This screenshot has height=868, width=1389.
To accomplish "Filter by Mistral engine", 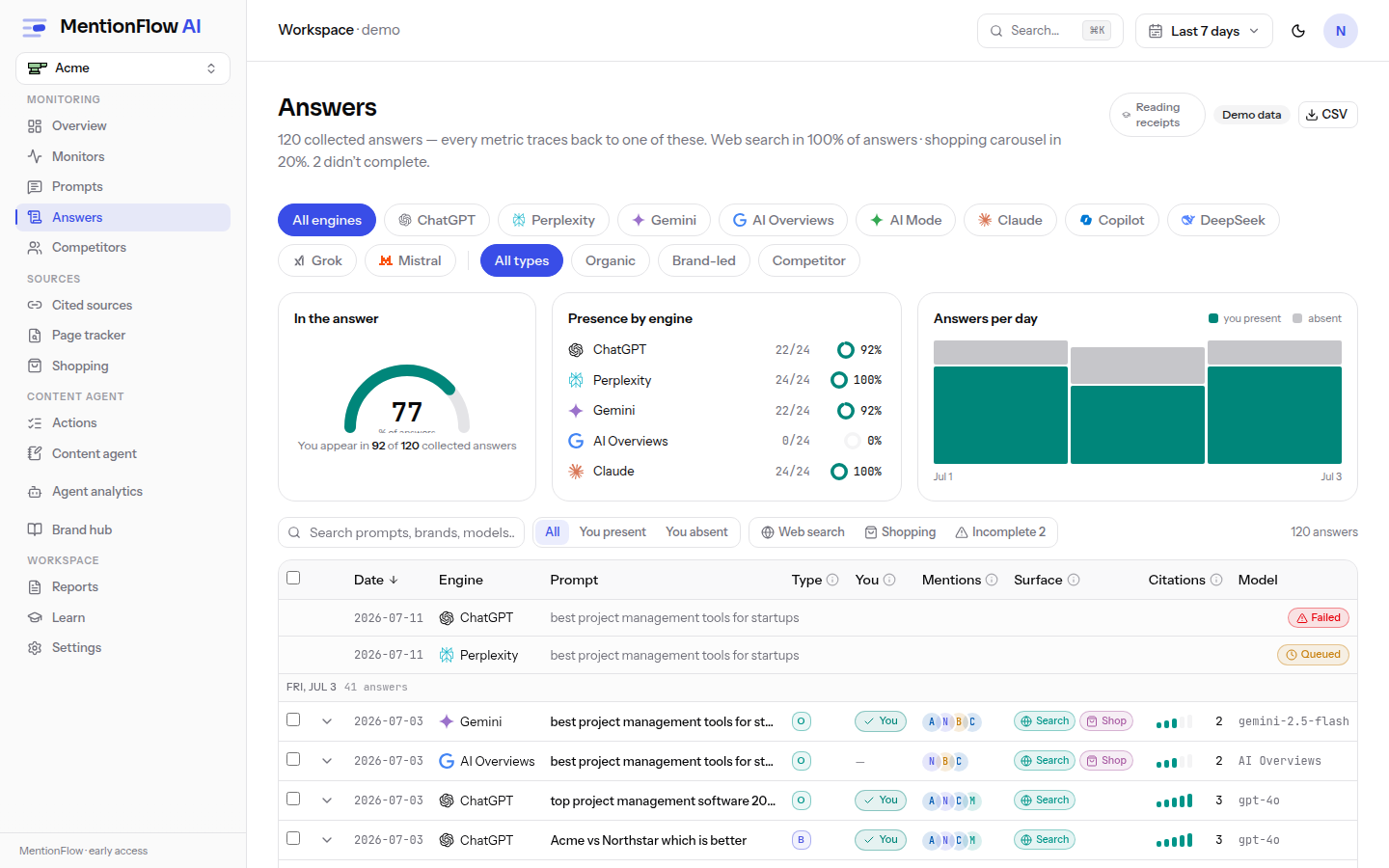I will [410, 260].
